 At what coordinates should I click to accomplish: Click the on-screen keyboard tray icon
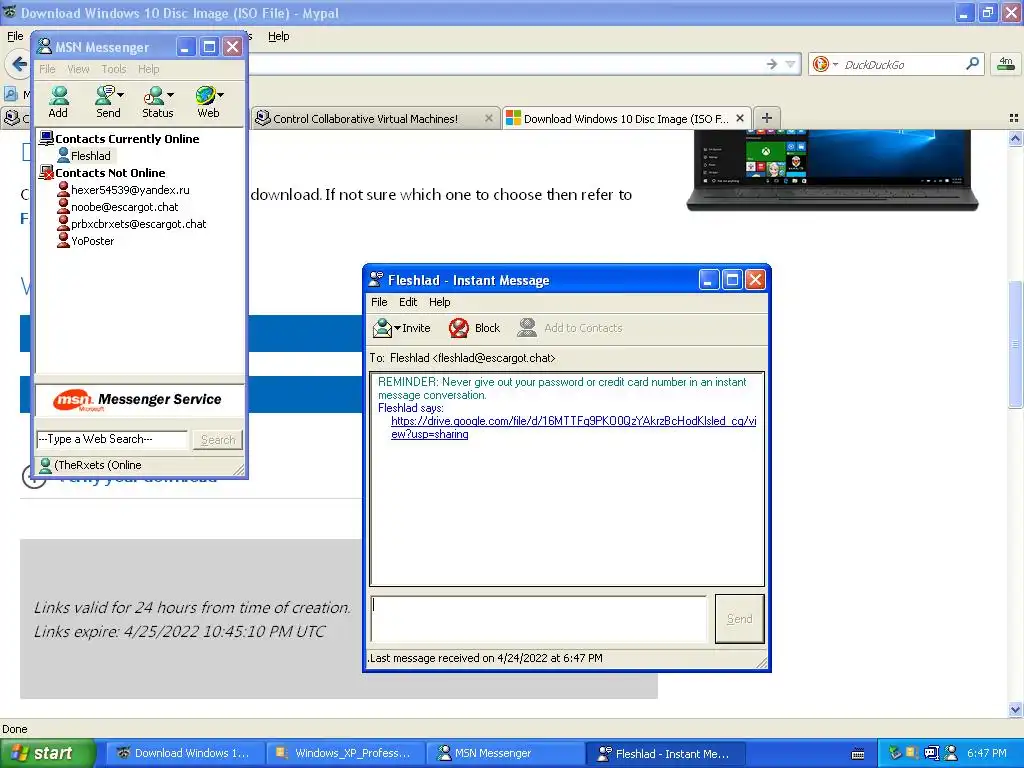click(x=858, y=754)
